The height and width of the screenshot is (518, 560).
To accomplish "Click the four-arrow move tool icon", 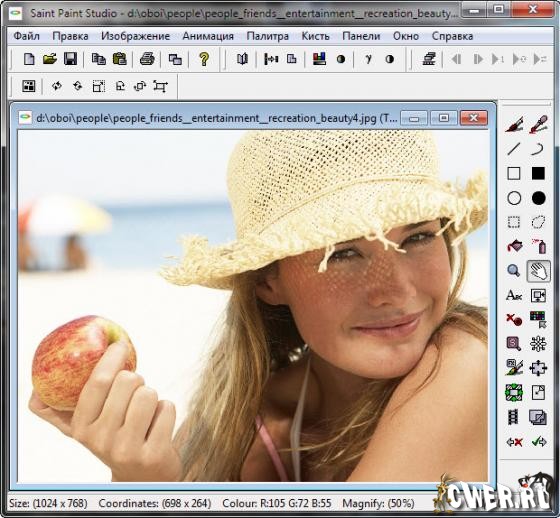I will point(538,368).
